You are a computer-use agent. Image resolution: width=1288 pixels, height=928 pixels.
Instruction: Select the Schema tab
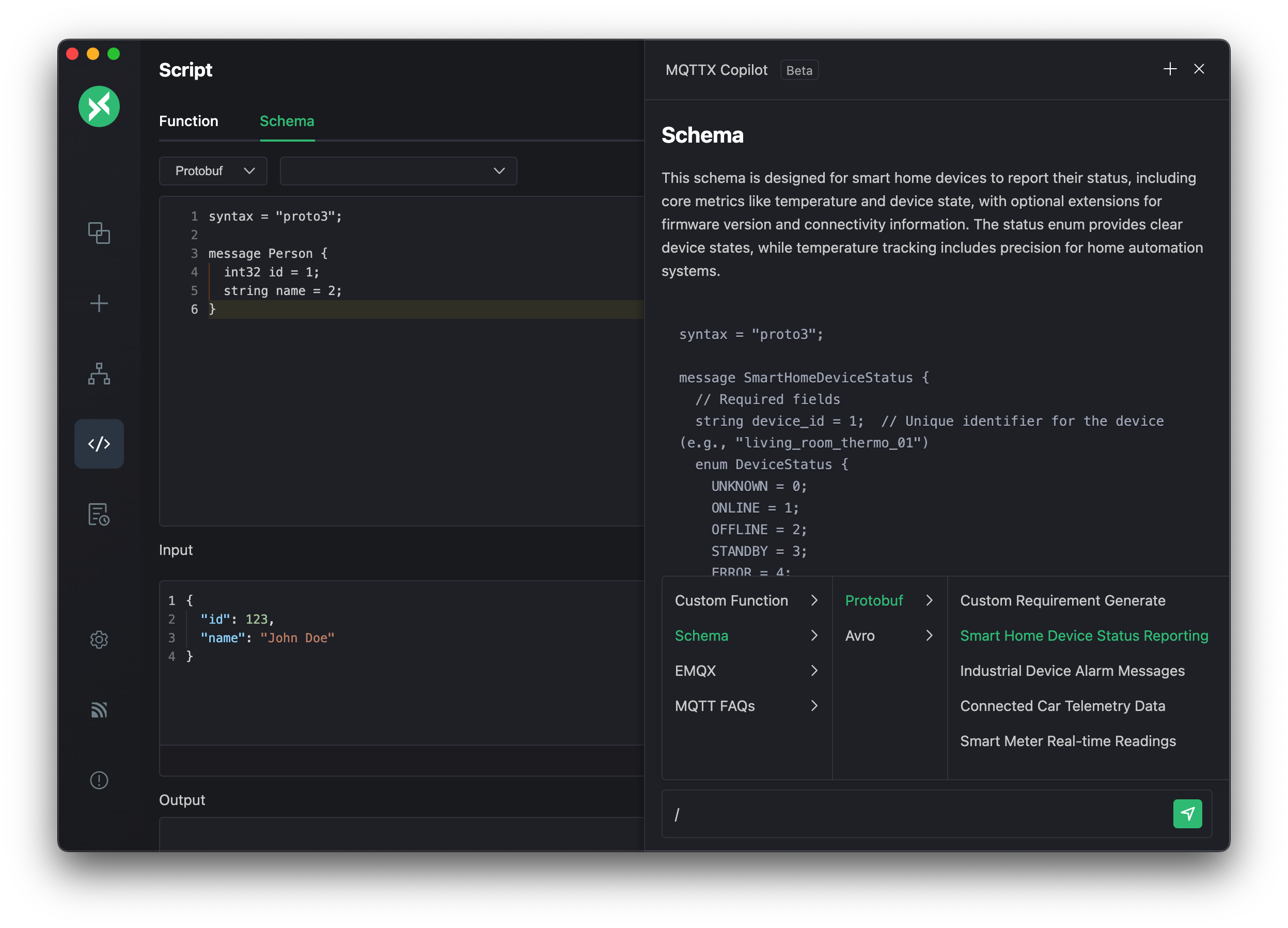click(287, 121)
